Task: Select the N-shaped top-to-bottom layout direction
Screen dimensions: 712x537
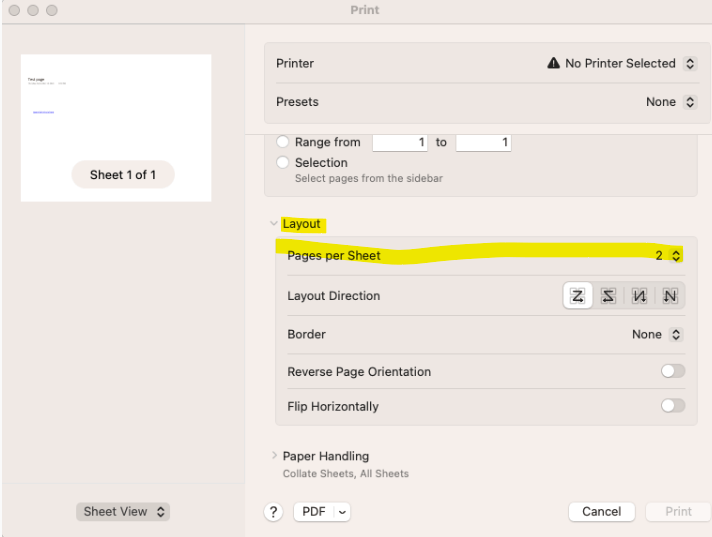Action: [670, 296]
